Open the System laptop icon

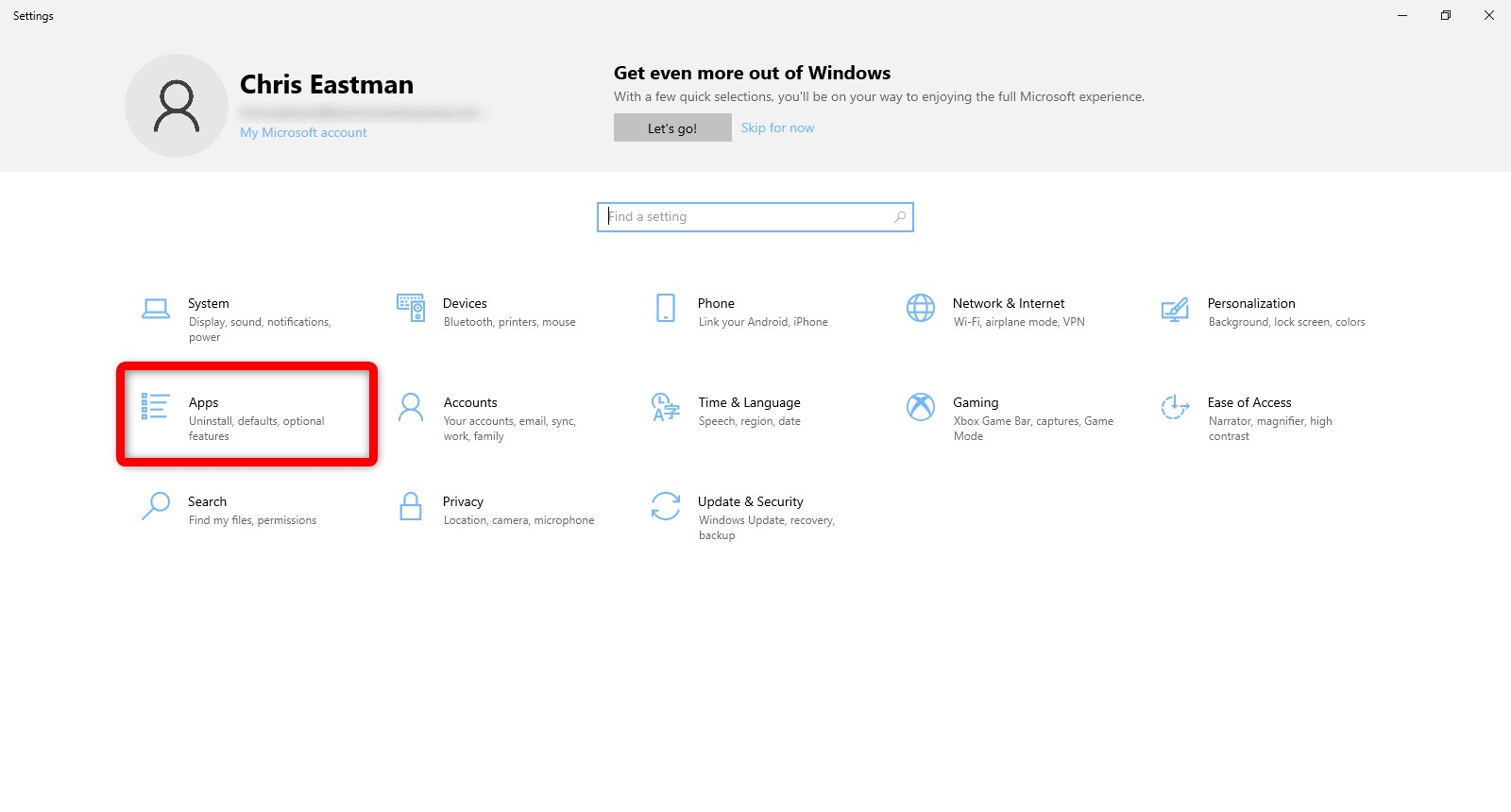tap(156, 309)
